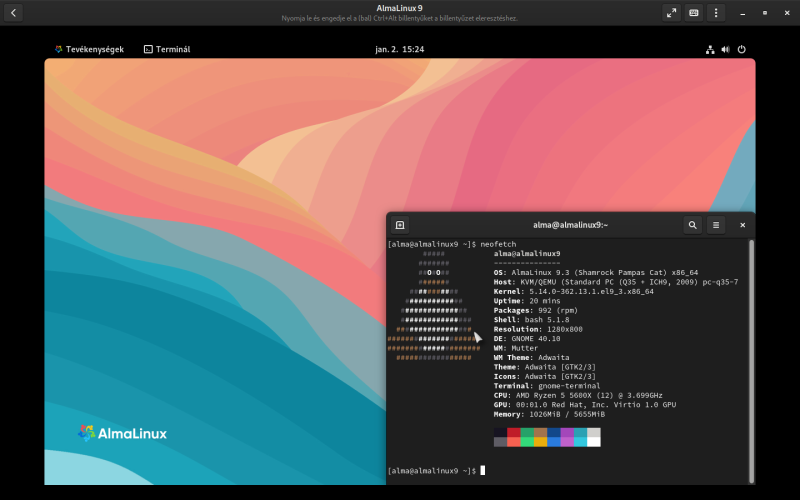Image resolution: width=800 pixels, height=500 pixels.
Task: Click the terminal title alma@almalinux9:~
Action: (x=570, y=225)
